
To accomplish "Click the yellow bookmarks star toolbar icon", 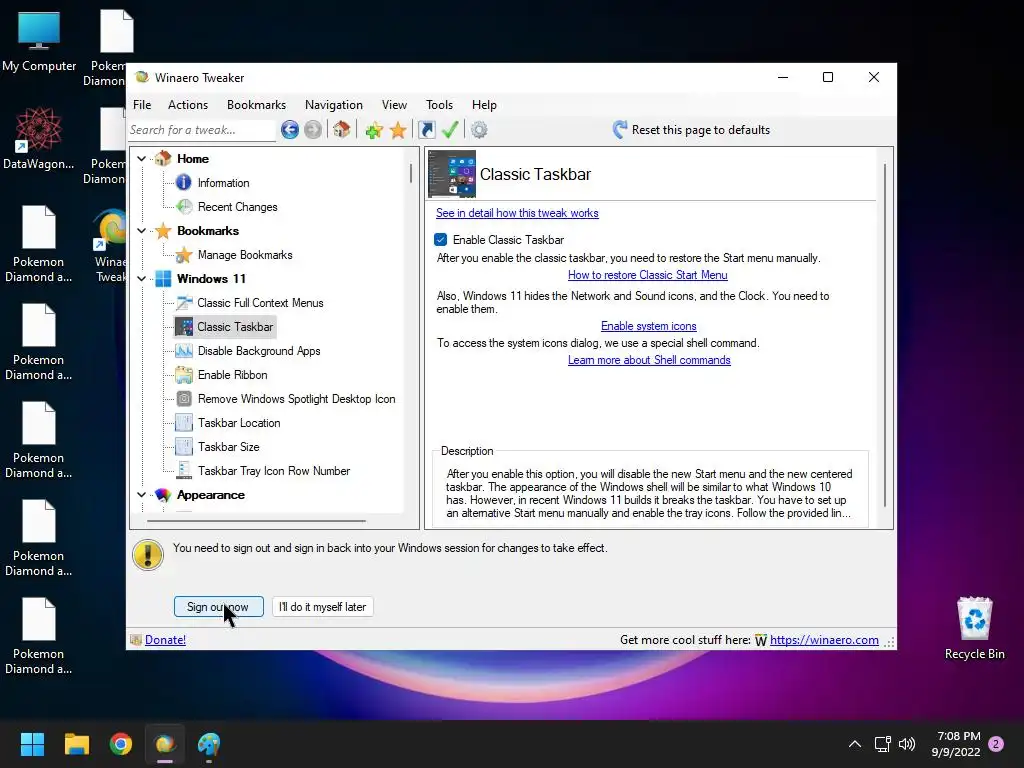I will pos(398,130).
